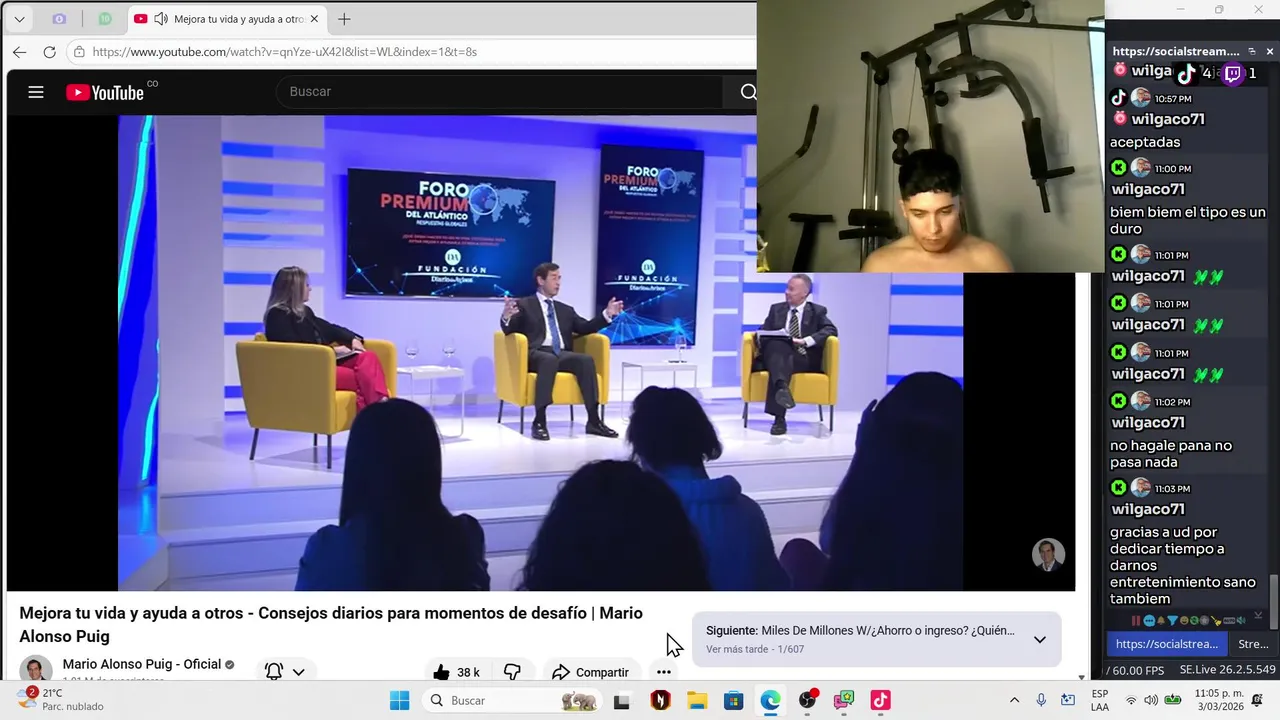Expand the Siguiente playlist panel chevron
Image resolution: width=1280 pixels, height=720 pixels.
coord(1040,640)
